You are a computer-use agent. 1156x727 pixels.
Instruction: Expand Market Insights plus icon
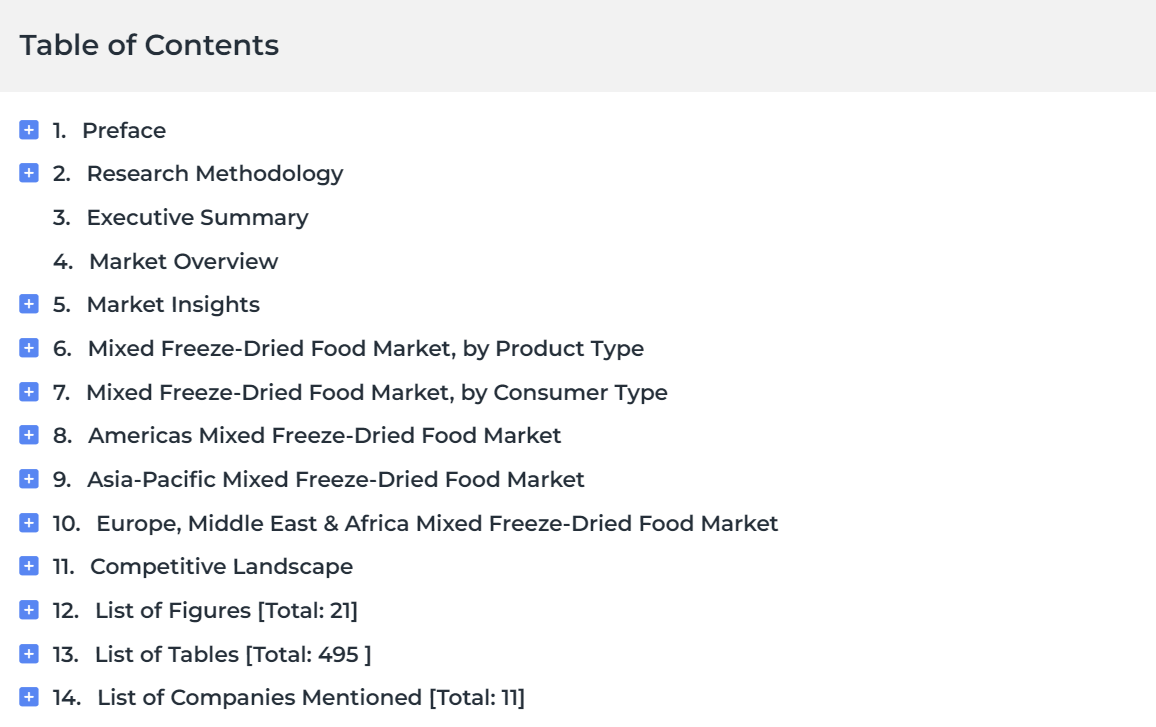29,304
